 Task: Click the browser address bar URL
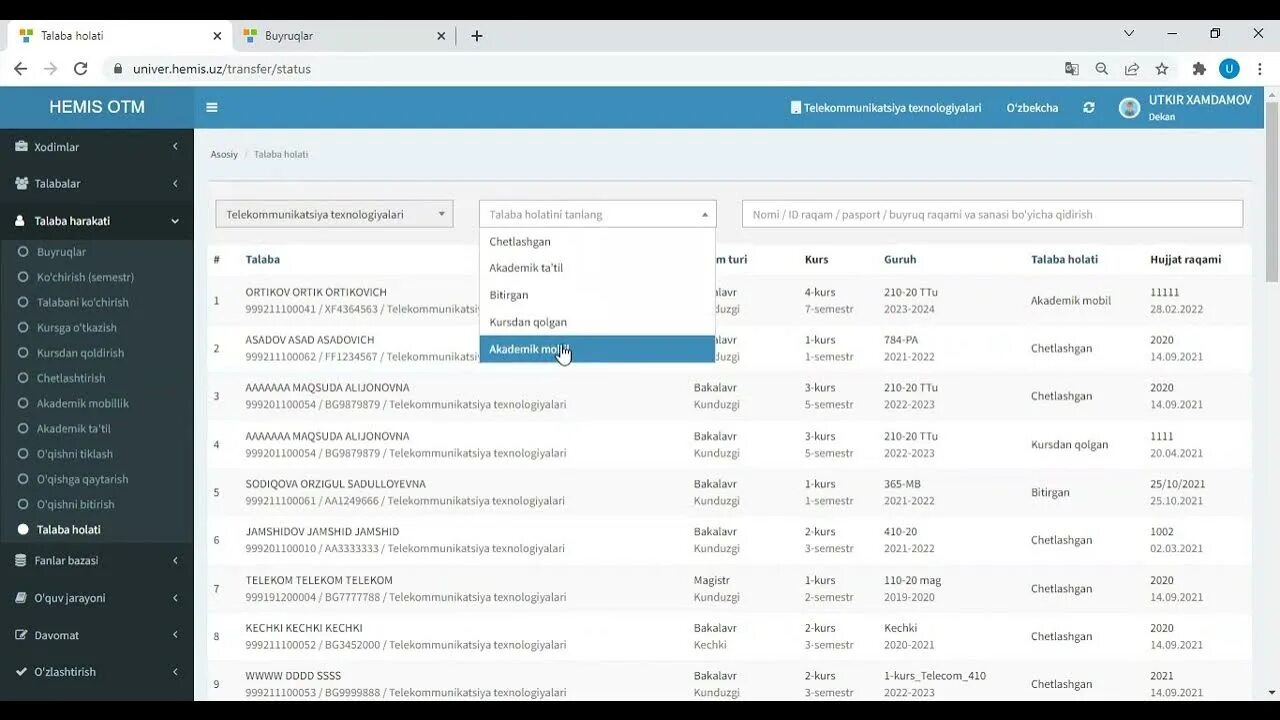coord(222,69)
